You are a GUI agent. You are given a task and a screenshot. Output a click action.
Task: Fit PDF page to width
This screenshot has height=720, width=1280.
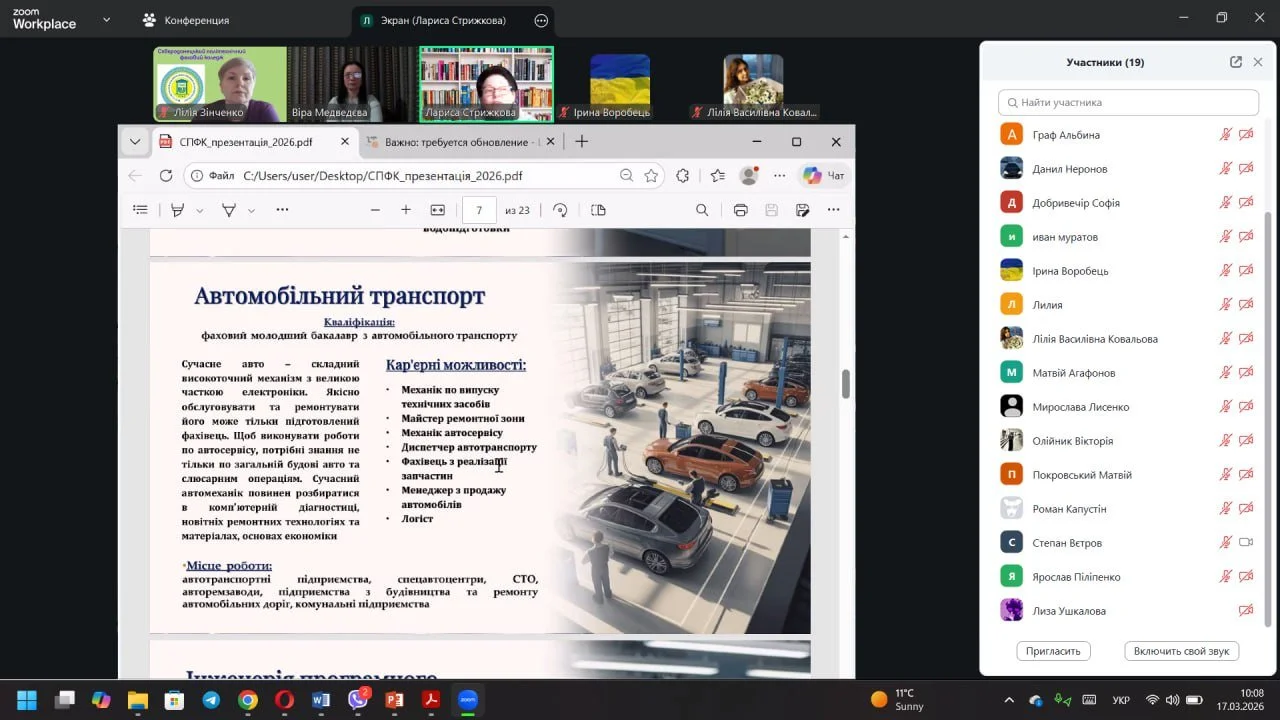(437, 210)
